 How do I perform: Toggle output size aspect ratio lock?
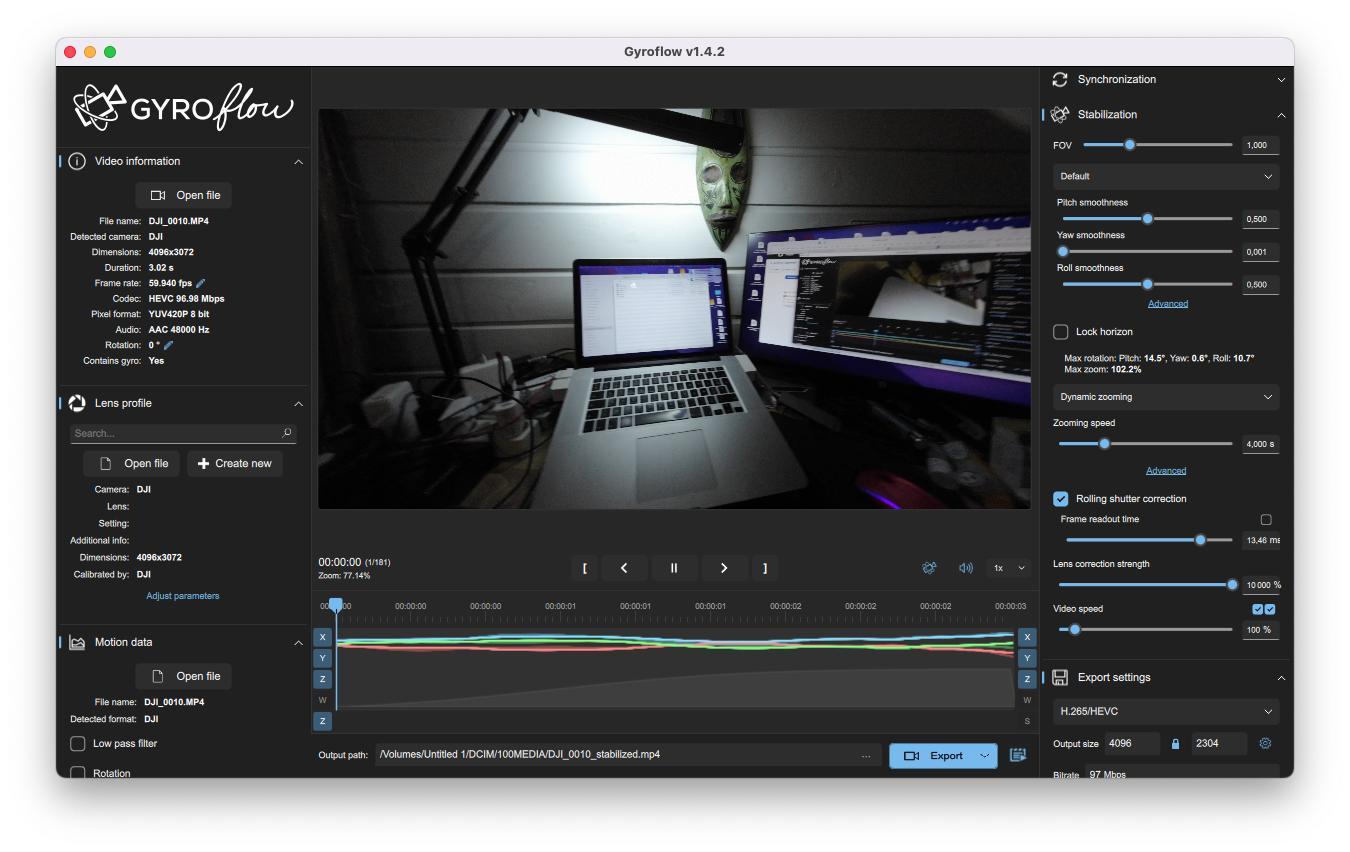[1176, 744]
